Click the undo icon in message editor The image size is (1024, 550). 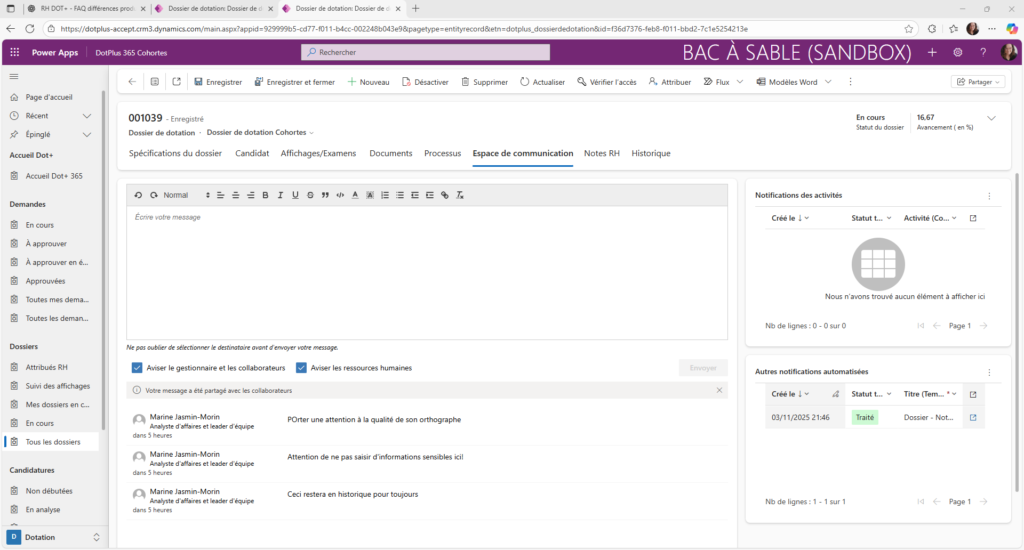click(138, 195)
